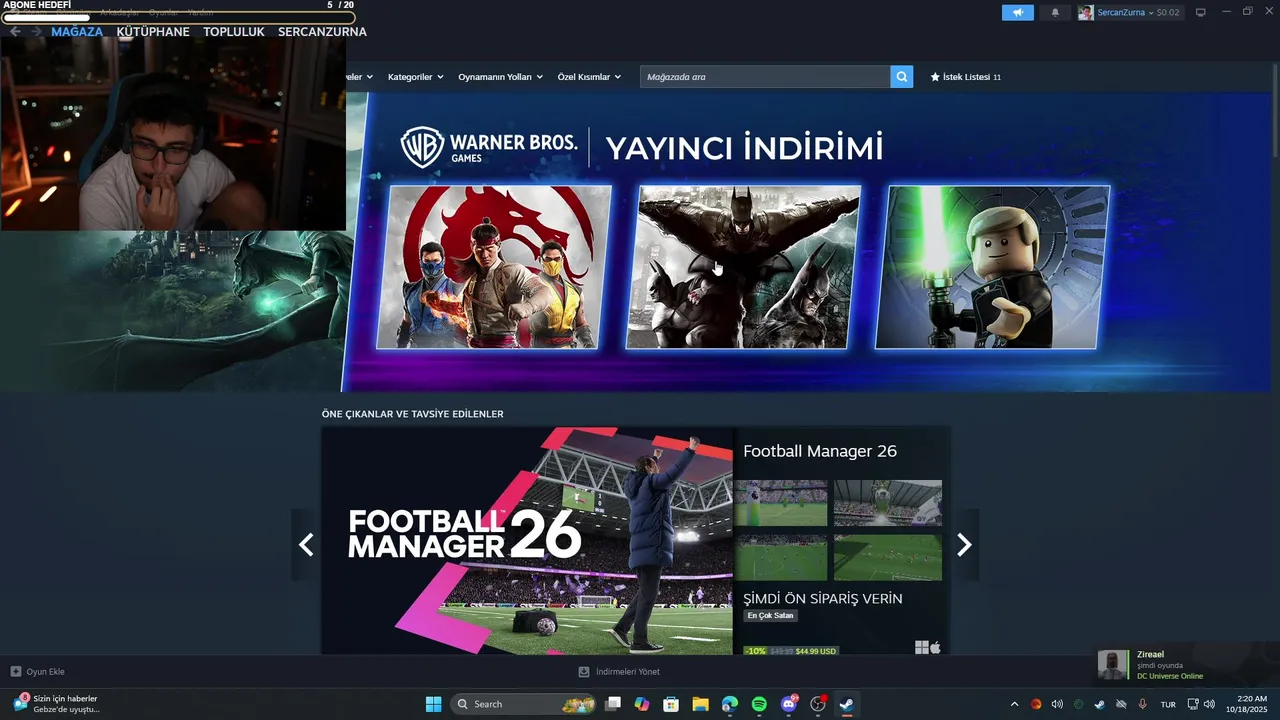Click the blue announcements megaphone button

pos(1018,12)
